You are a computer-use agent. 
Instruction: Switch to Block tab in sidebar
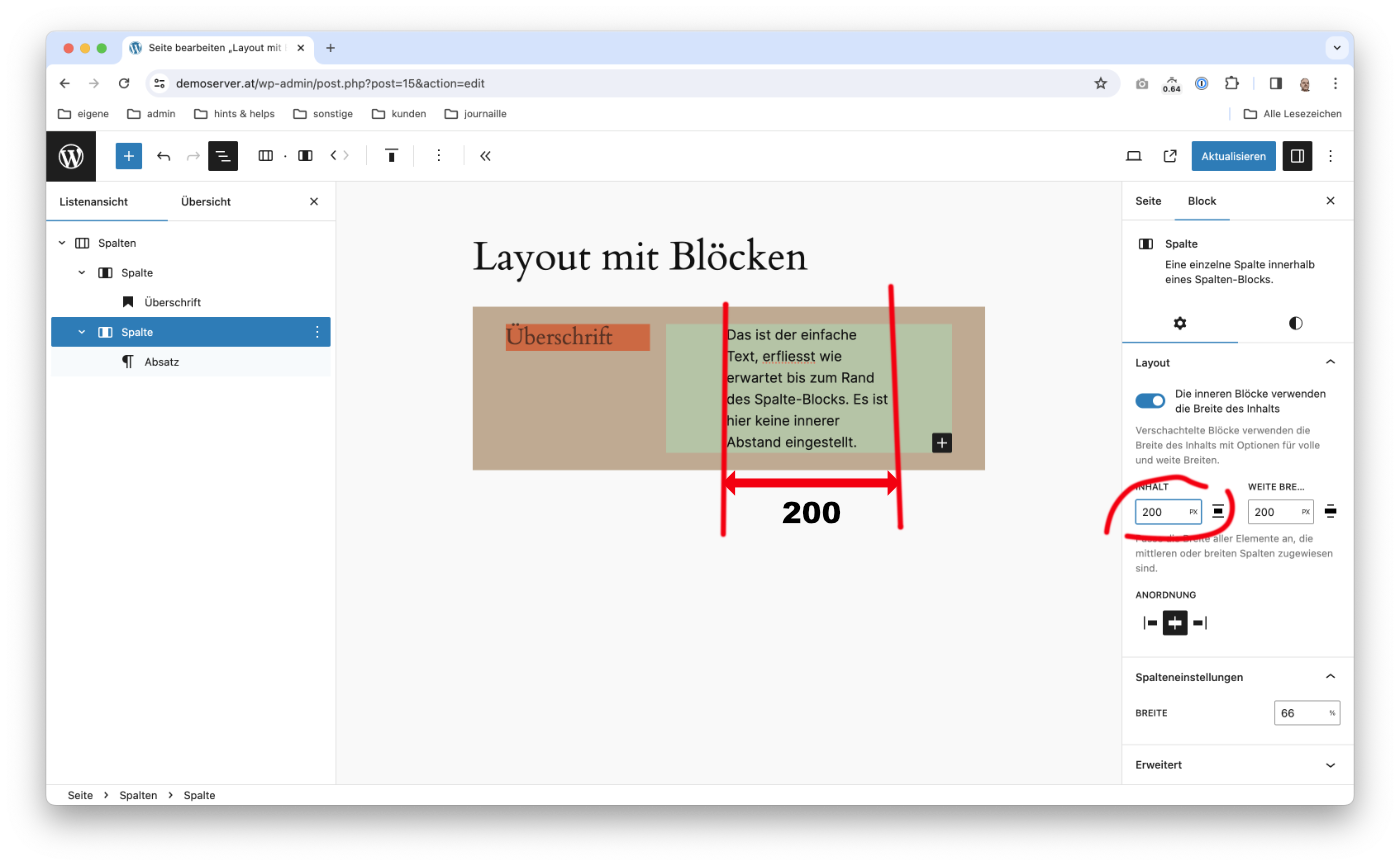(x=1202, y=201)
